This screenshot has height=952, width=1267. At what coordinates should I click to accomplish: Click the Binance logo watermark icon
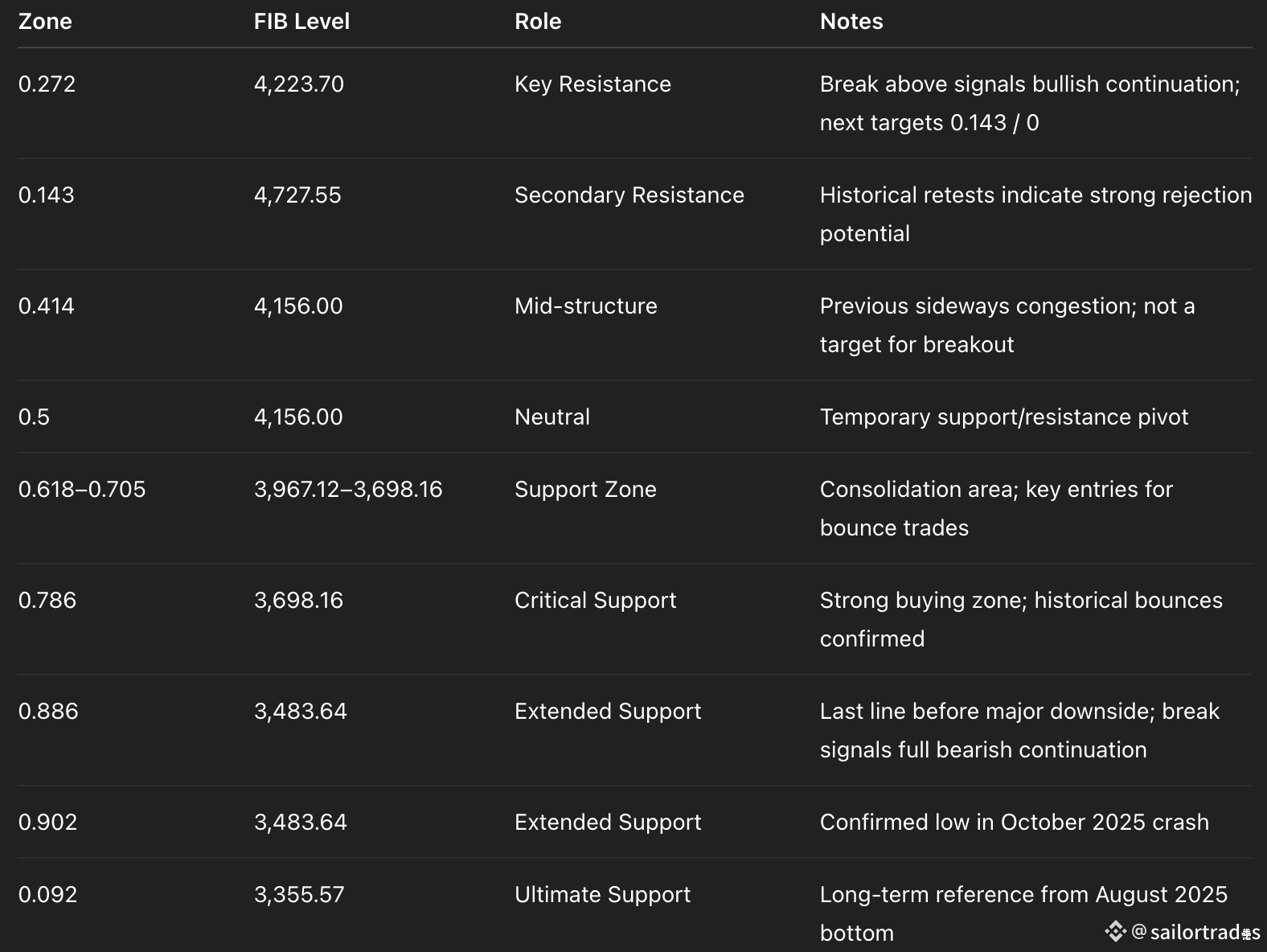[x=1115, y=931]
